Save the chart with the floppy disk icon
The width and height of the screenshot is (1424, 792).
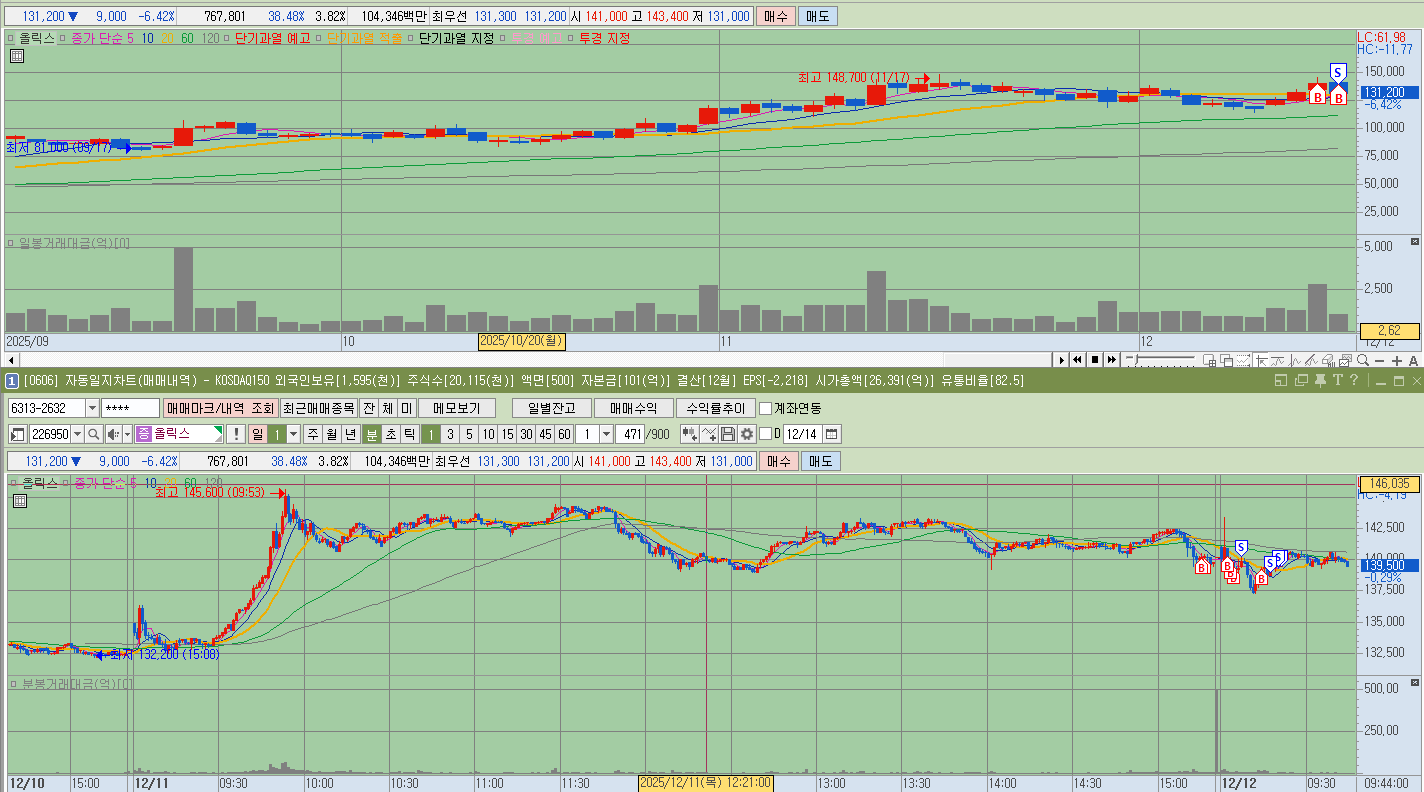[x=728, y=434]
